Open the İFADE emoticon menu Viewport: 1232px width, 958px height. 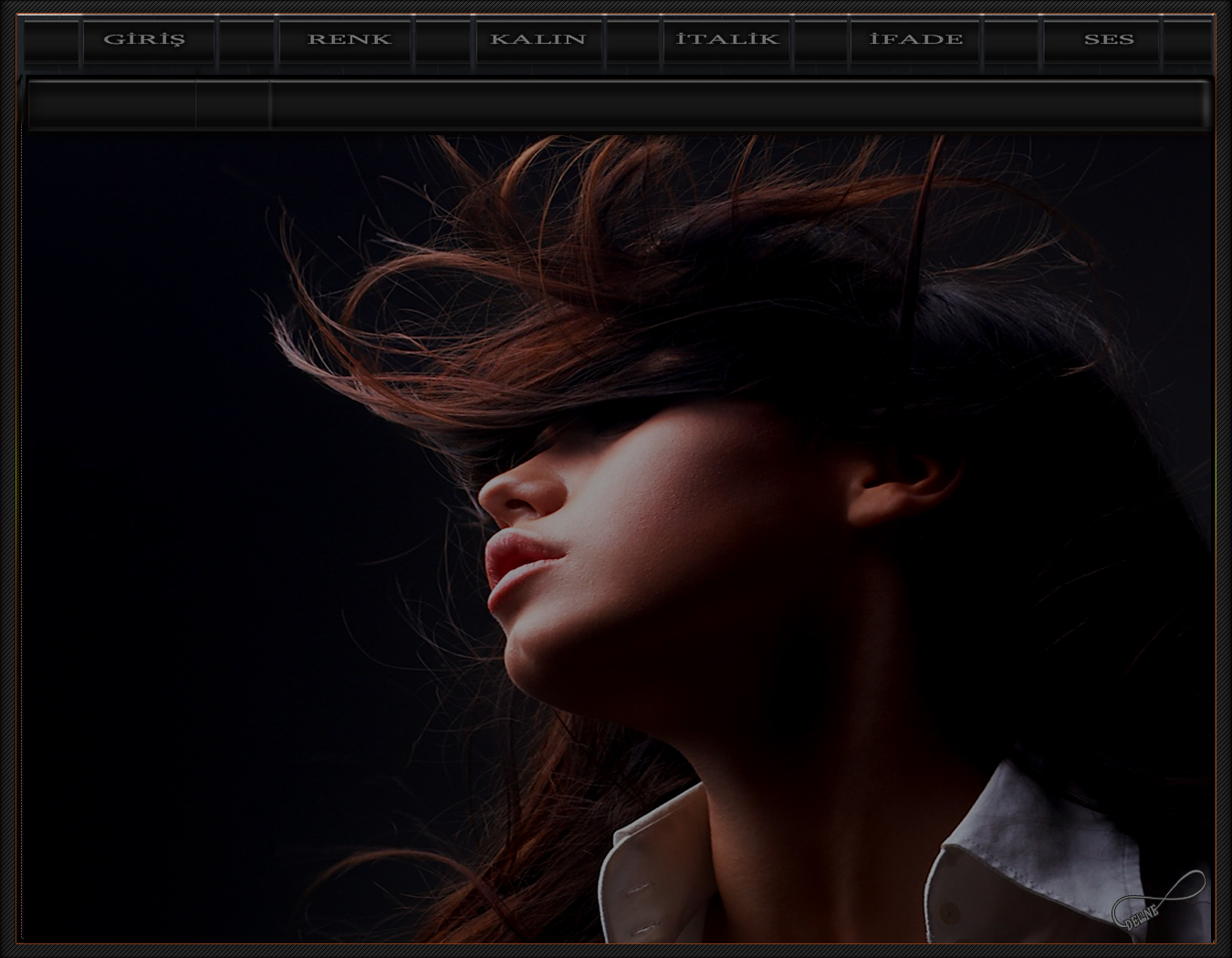pyautogui.click(x=915, y=40)
